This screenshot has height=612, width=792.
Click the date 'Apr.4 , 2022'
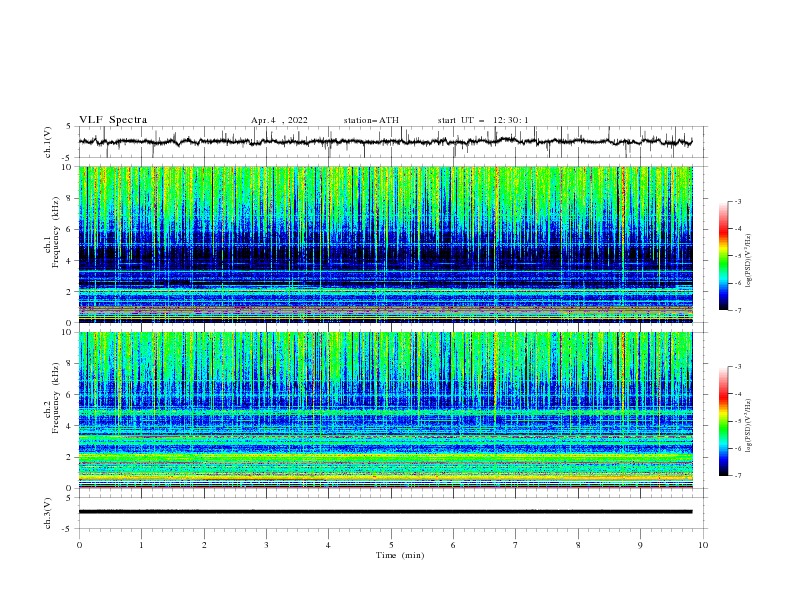(279, 120)
